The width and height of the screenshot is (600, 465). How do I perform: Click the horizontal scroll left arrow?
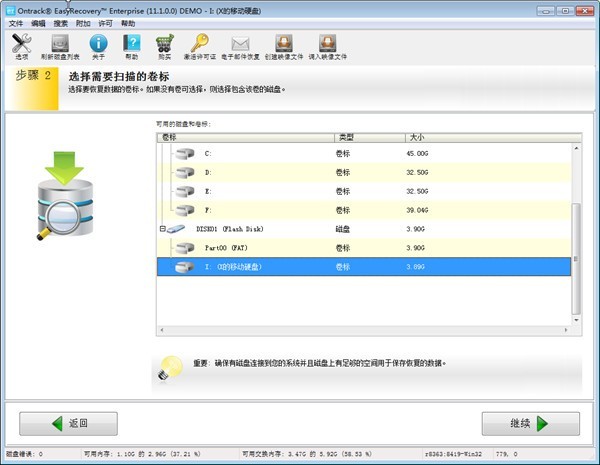(x=162, y=330)
